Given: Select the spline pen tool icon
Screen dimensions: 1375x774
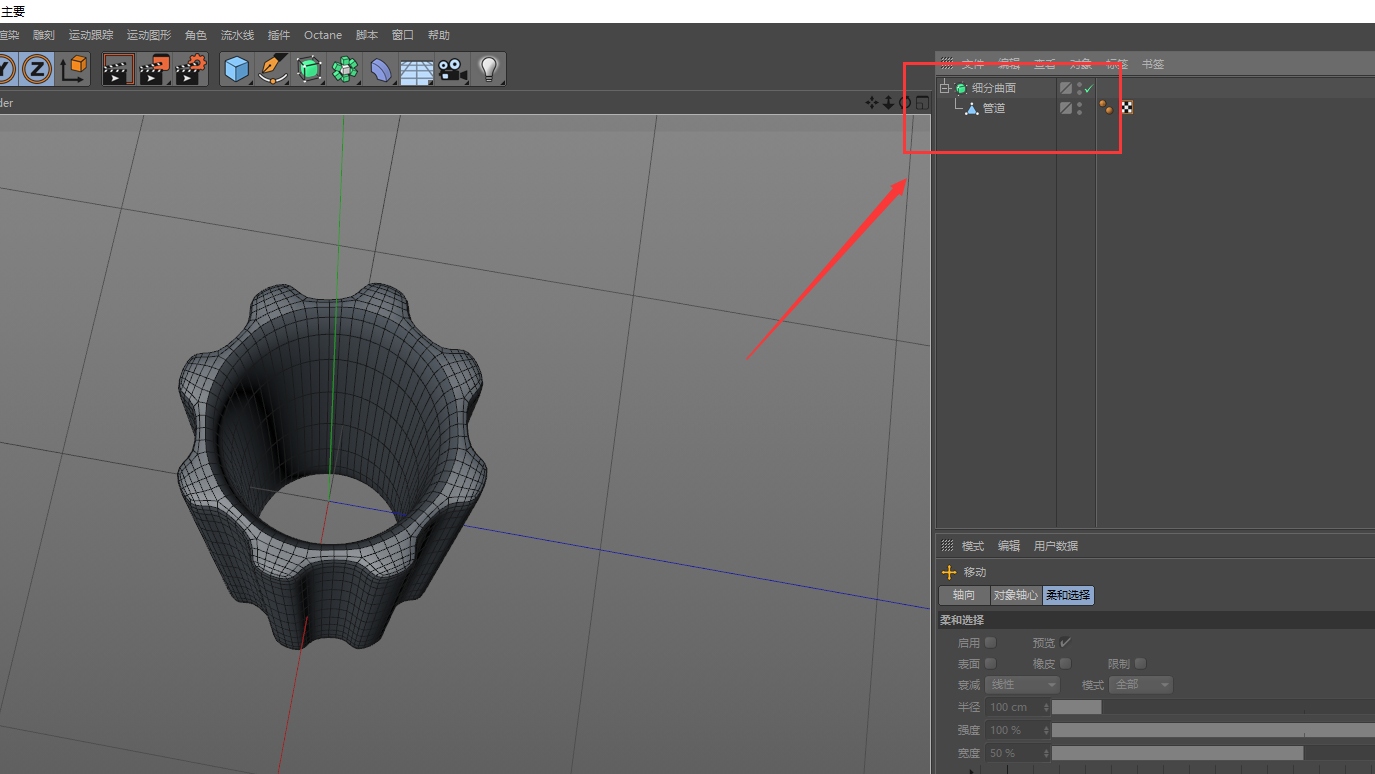Looking at the screenshot, I should click(273, 69).
